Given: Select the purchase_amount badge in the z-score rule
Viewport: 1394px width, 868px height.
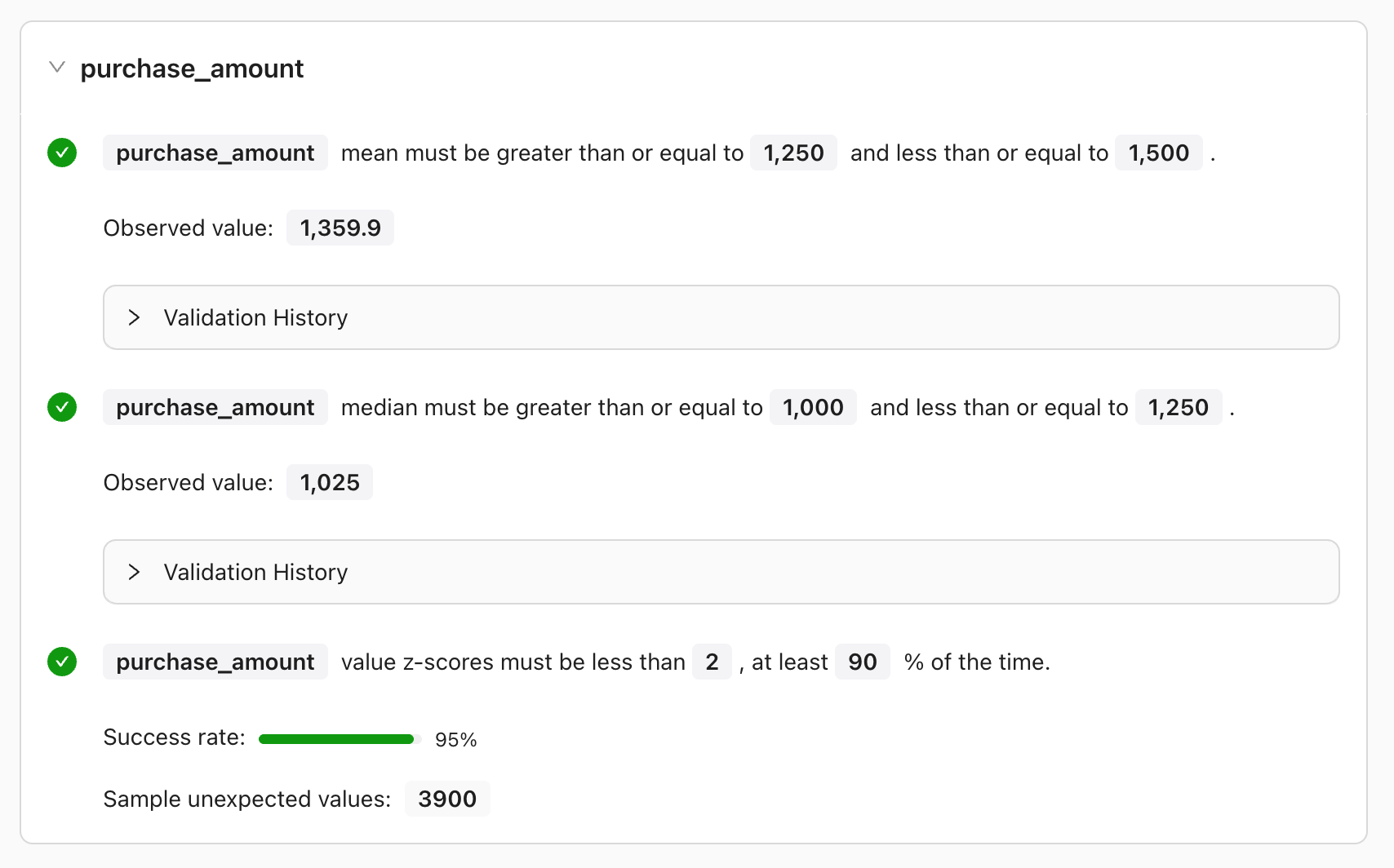Looking at the screenshot, I should pyautogui.click(x=215, y=662).
